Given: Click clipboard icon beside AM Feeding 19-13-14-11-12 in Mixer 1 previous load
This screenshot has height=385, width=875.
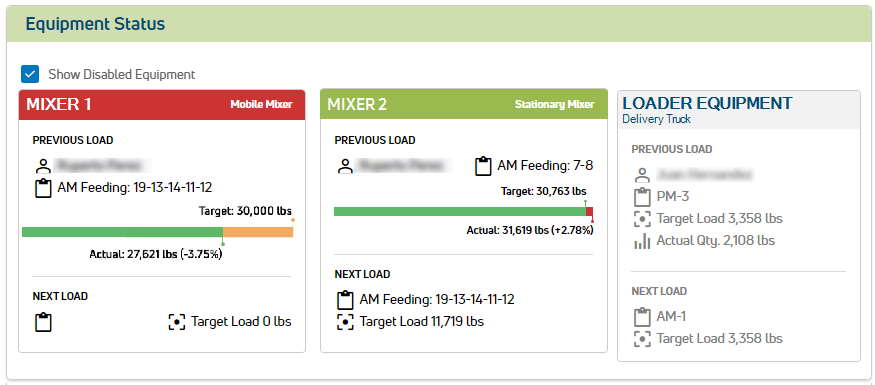Looking at the screenshot, I should point(43,187).
